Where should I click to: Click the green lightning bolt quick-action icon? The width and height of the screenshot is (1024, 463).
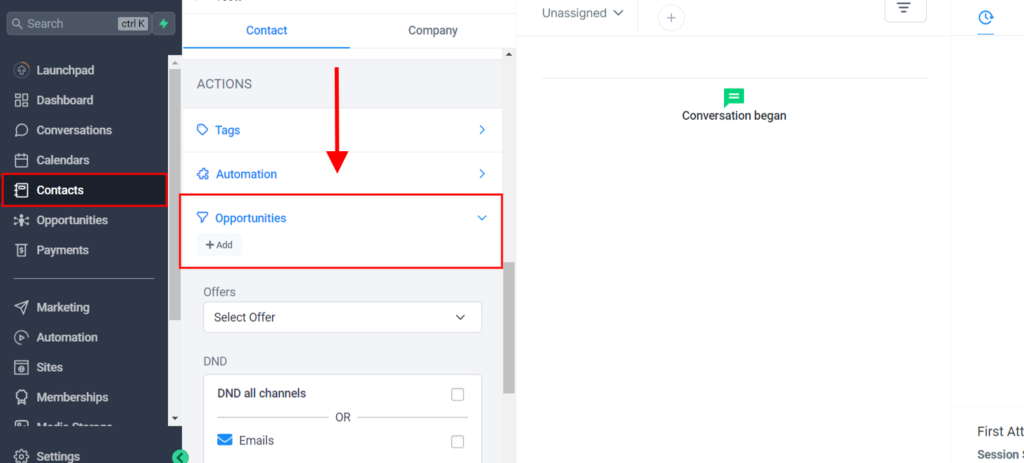164,23
